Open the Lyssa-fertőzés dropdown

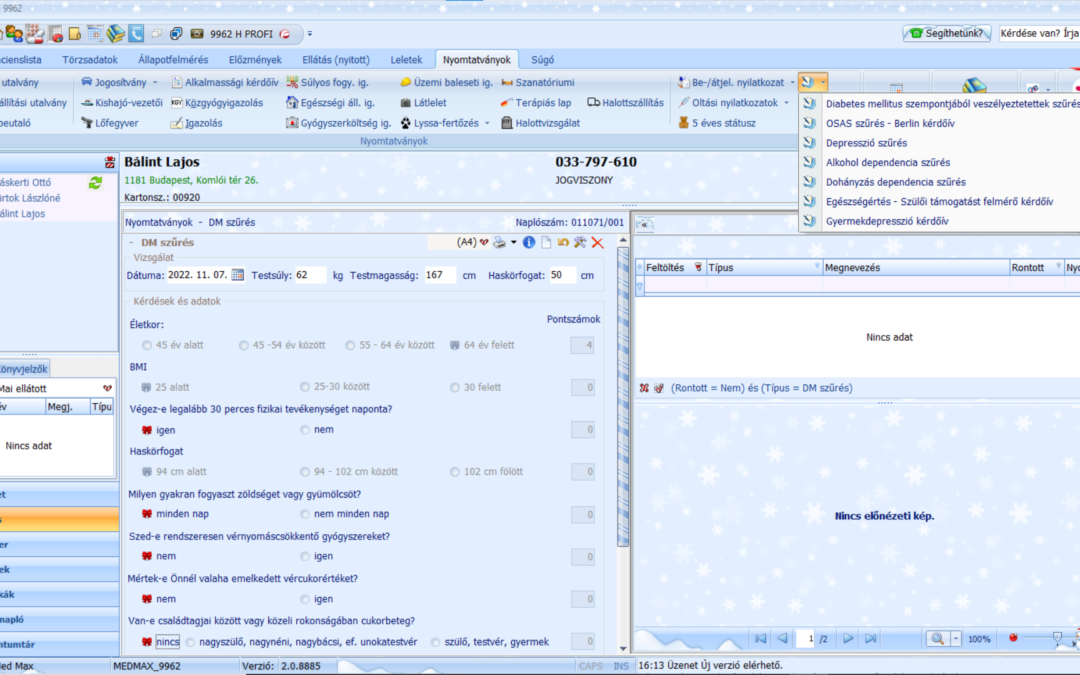(487, 123)
